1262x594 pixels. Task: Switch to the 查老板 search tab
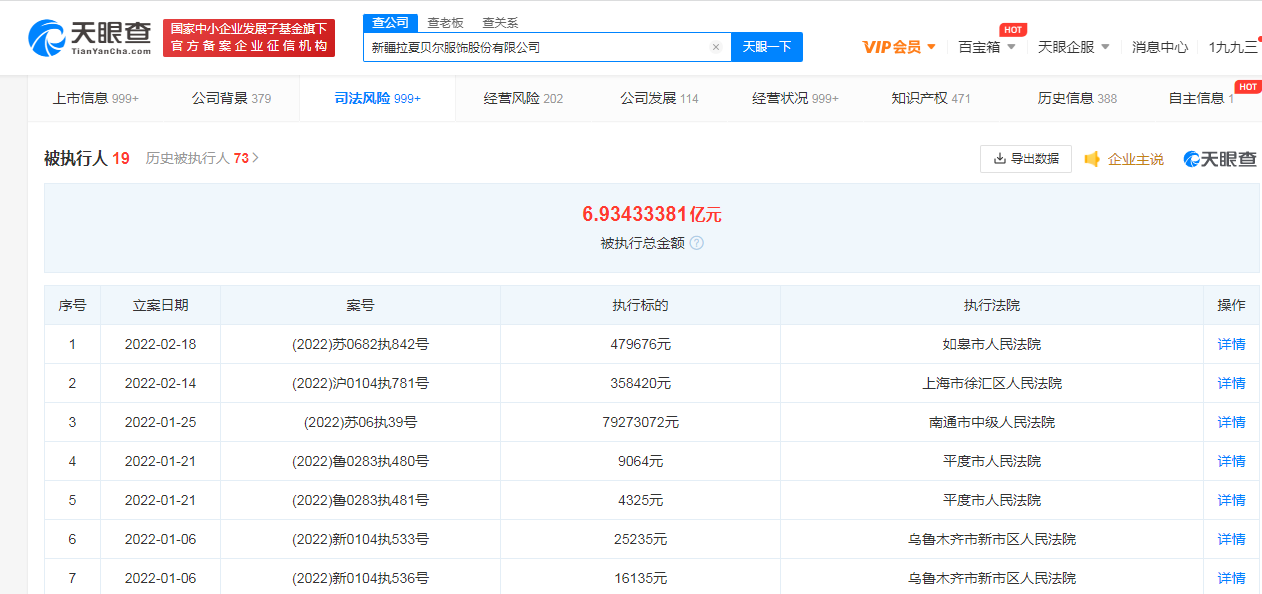click(x=445, y=22)
